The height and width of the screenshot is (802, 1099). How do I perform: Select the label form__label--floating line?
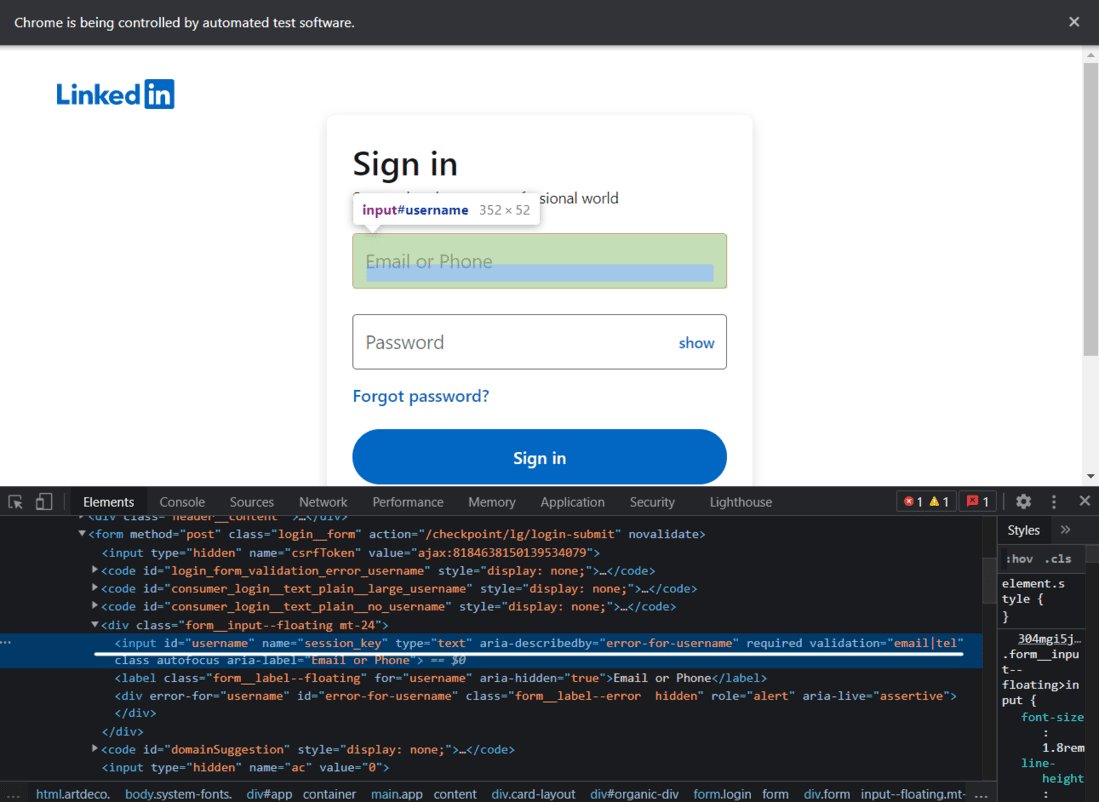point(440,678)
